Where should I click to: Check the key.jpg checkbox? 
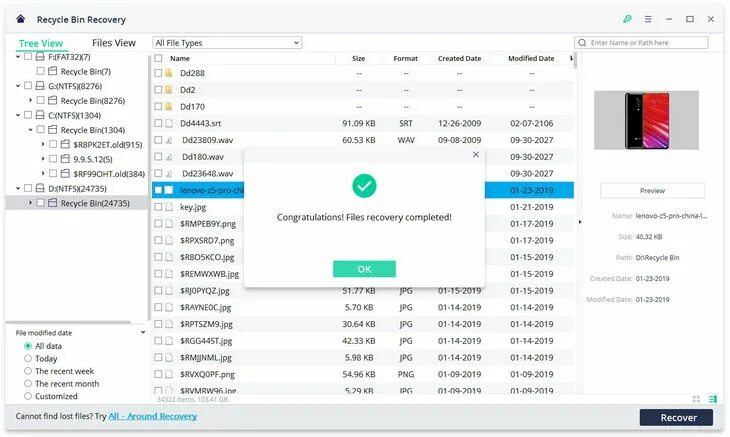click(x=158, y=207)
